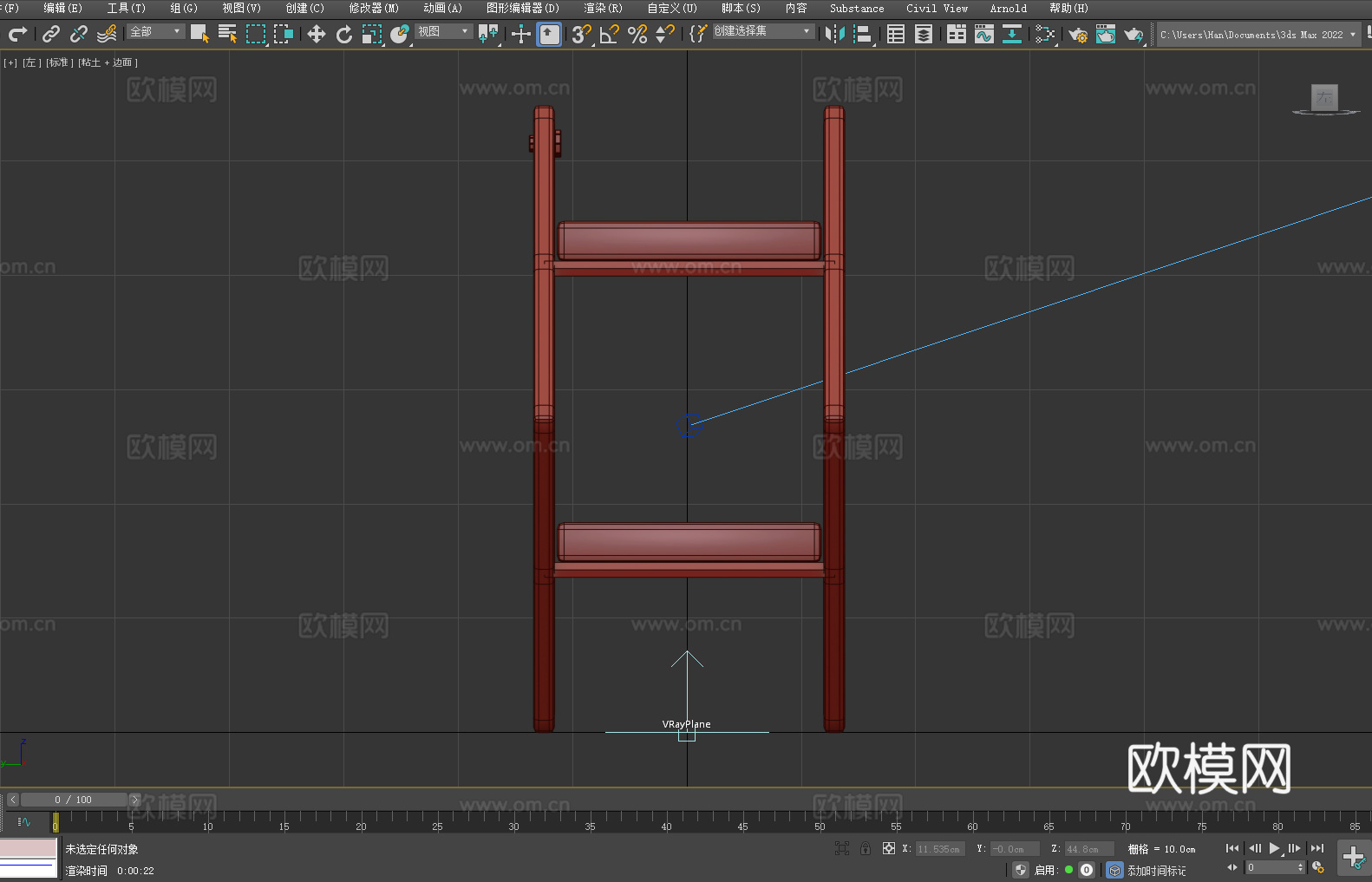Select the Unlink Selection tool

pyautogui.click(x=79, y=34)
